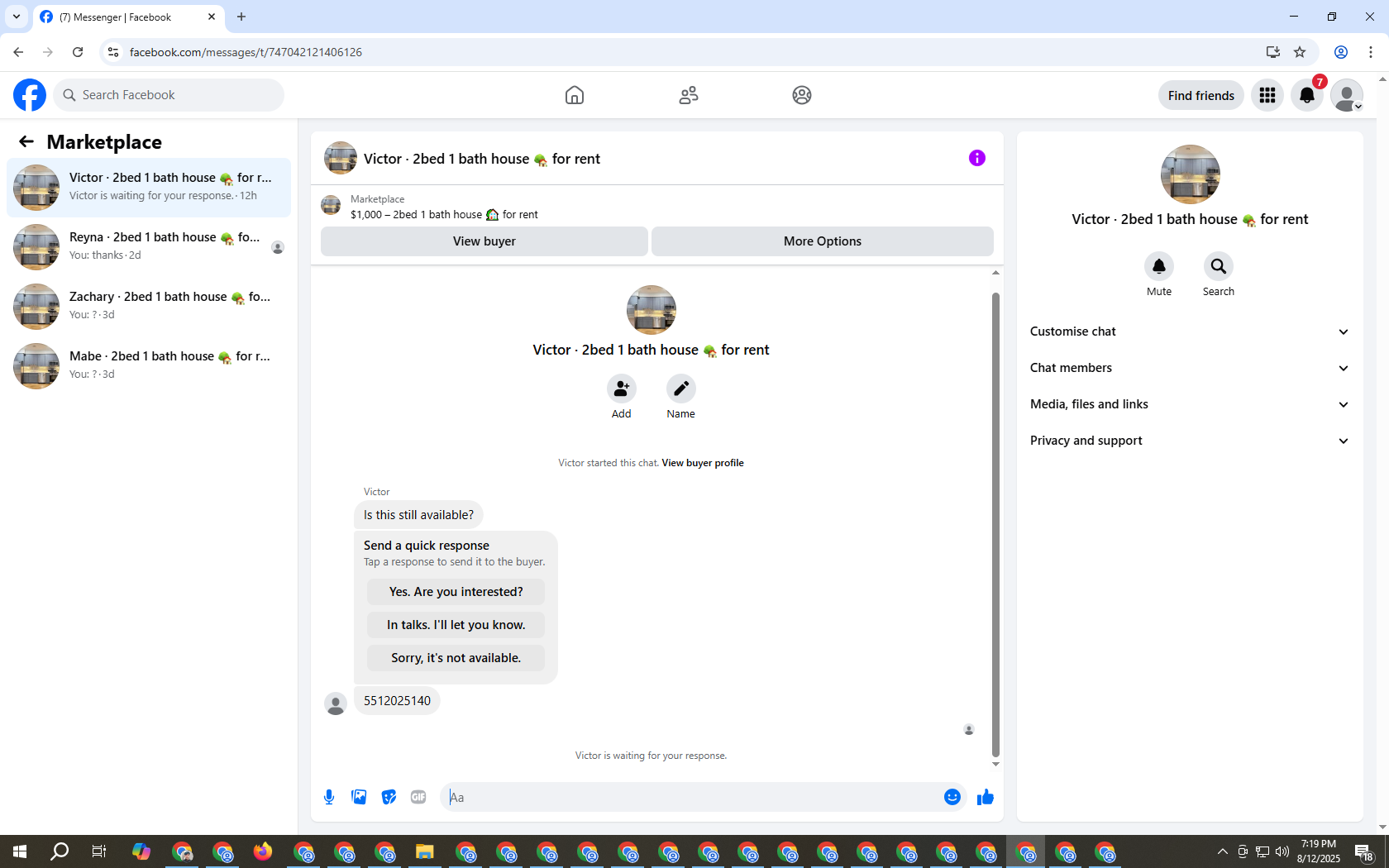Open the Groups icon in top navigation
Screen dimensions: 1389x868
click(802, 95)
